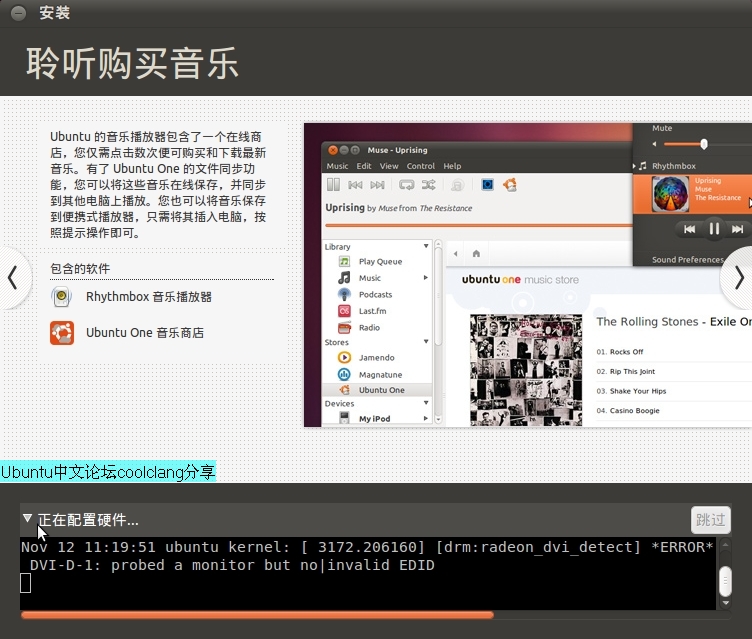Click the orange song progress bar
This screenshot has width=752, height=639.
point(479,225)
